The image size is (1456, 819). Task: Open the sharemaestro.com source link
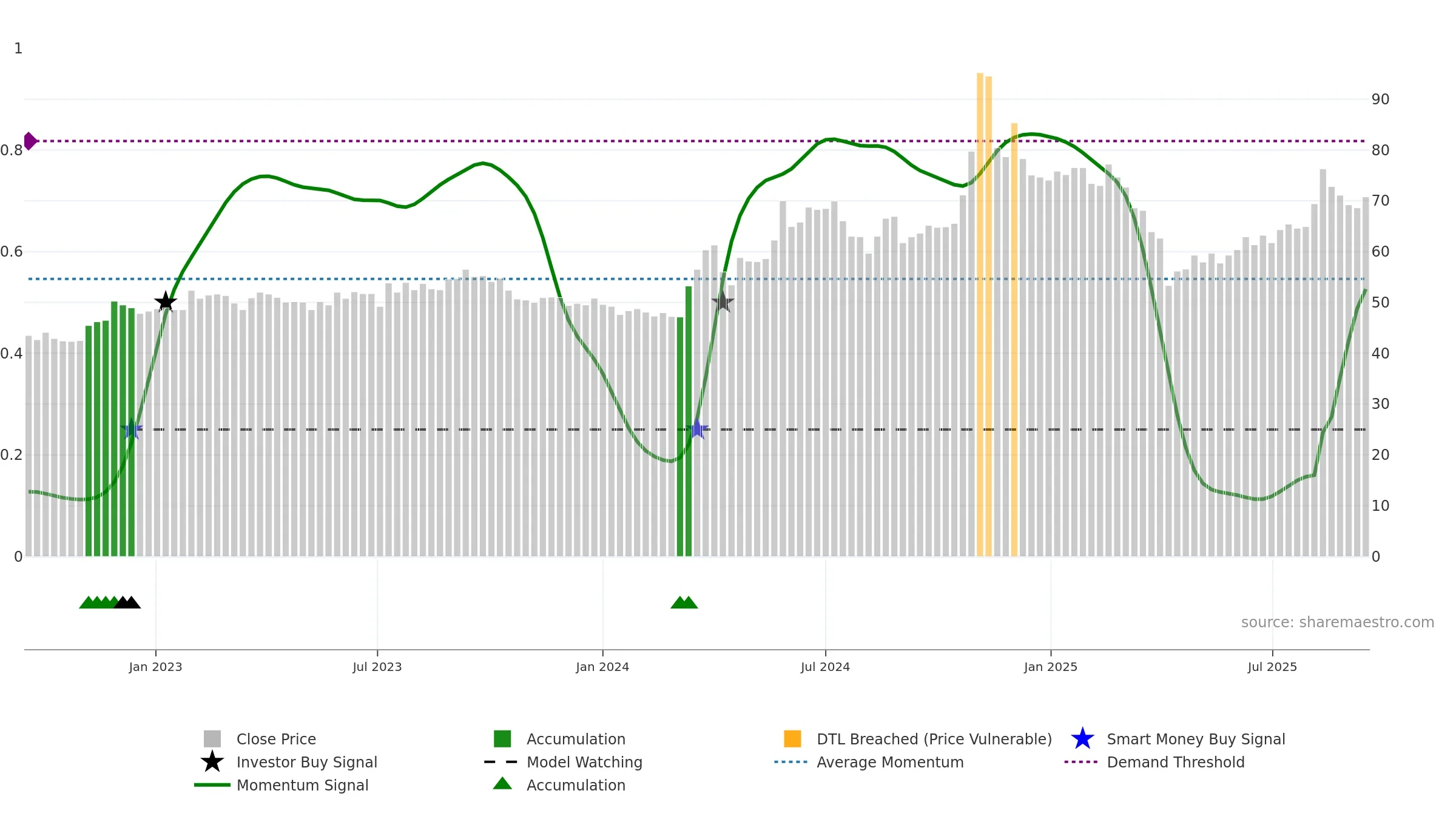pos(1338,622)
